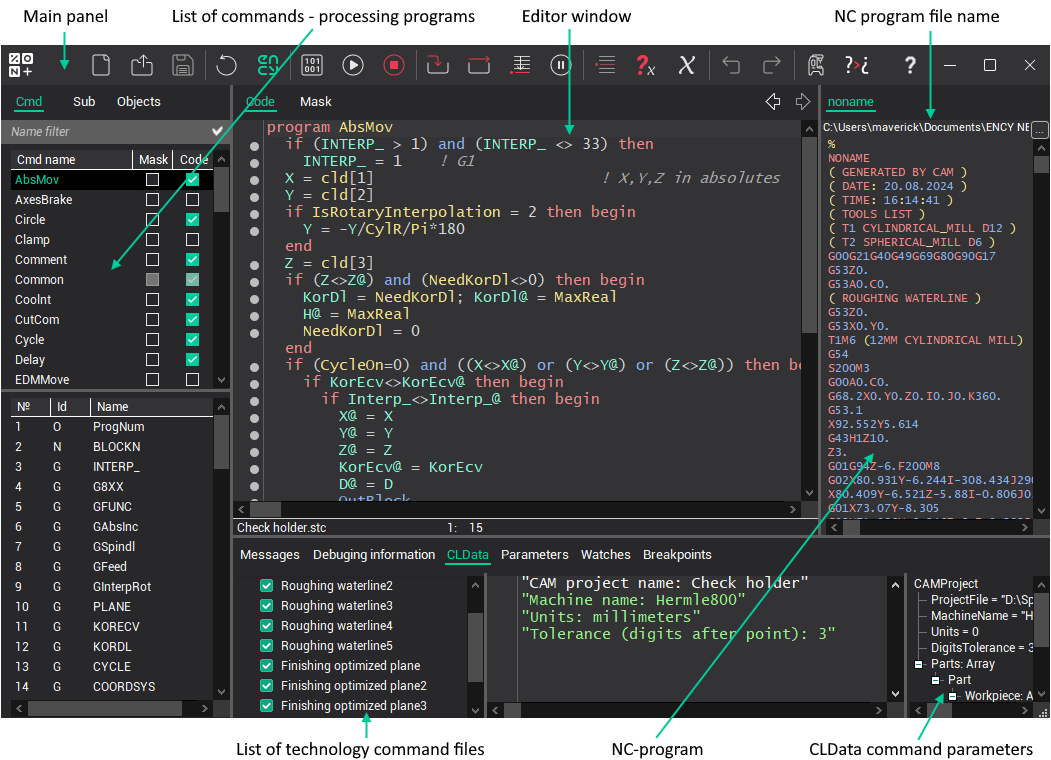This screenshot has height=760, width=1051.
Task: Enable the Mask checkbox for AbsMov
Action: pyautogui.click(x=152, y=180)
